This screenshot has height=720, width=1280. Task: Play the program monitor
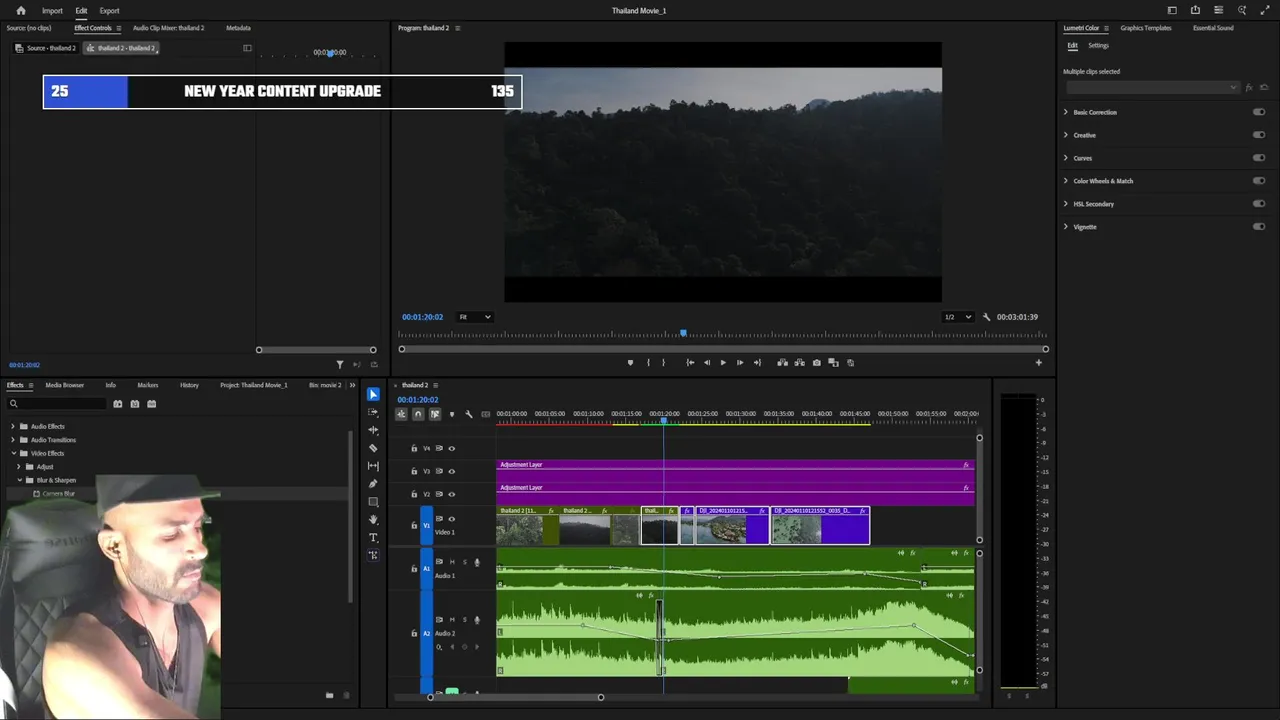click(x=723, y=363)
